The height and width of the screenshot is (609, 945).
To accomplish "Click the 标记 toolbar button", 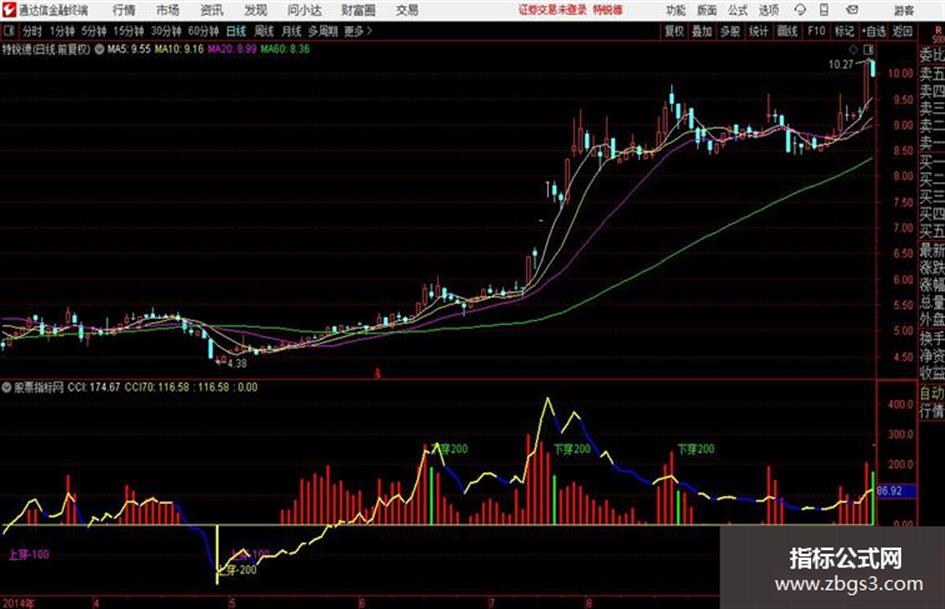I will [844, 31].
